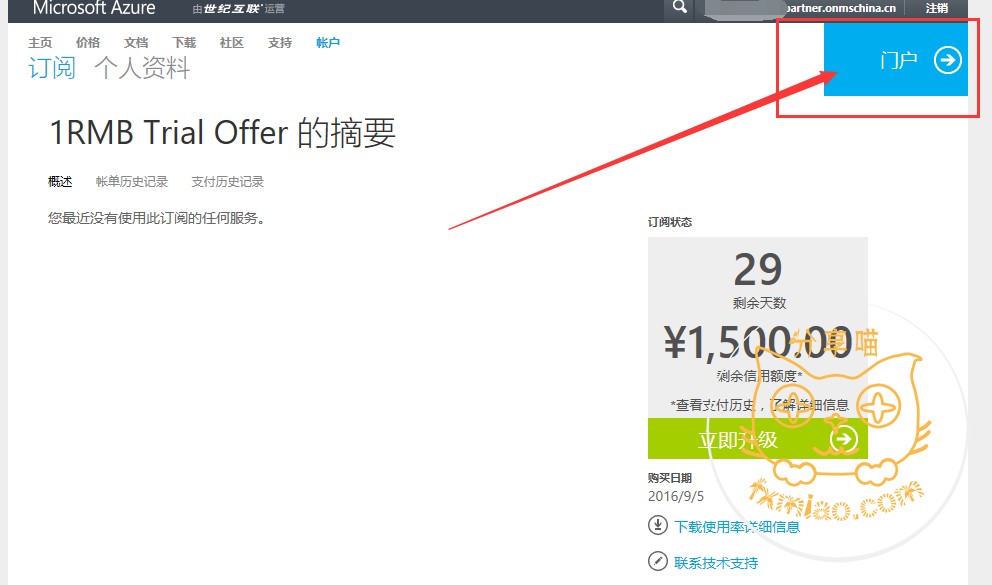Open 联系技术支持 link
The height and width of the screenshot is (585, 992).
(x=716, y=562)
